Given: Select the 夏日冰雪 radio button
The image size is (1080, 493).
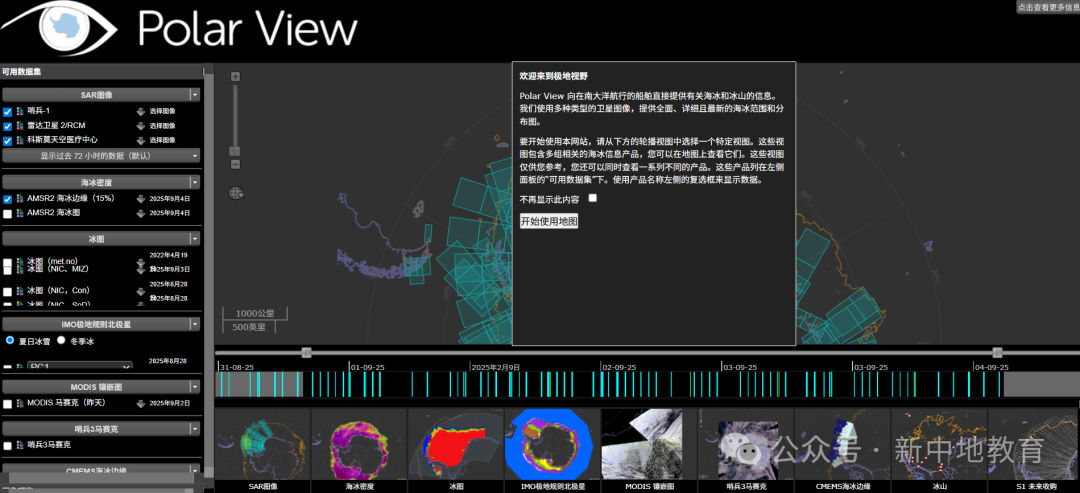Looking at the screenshot, I should point(10,340).
